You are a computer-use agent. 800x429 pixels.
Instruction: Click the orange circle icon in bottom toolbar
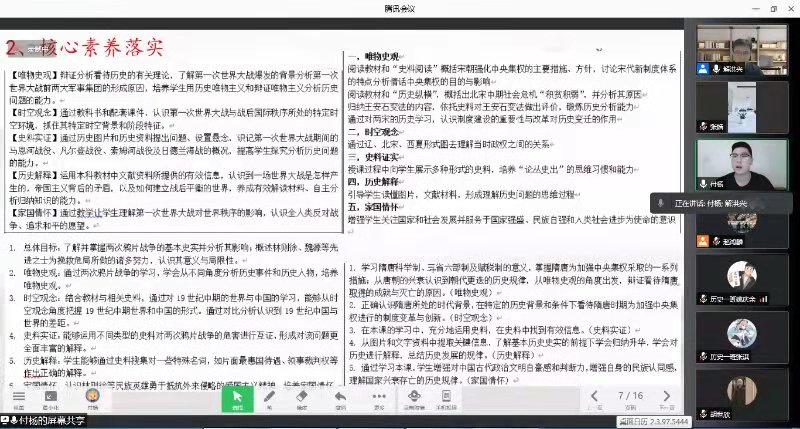tap(93, 398)
